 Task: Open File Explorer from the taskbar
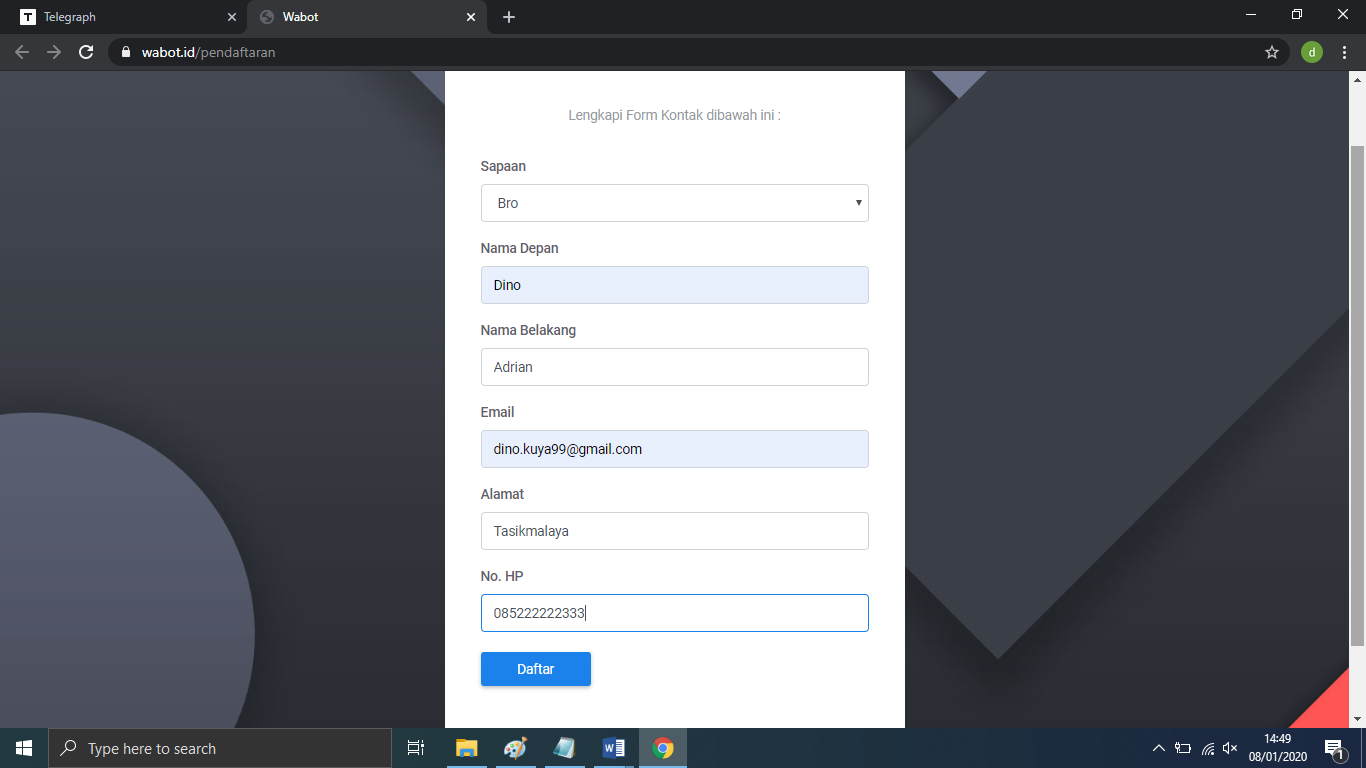point(466,748)
